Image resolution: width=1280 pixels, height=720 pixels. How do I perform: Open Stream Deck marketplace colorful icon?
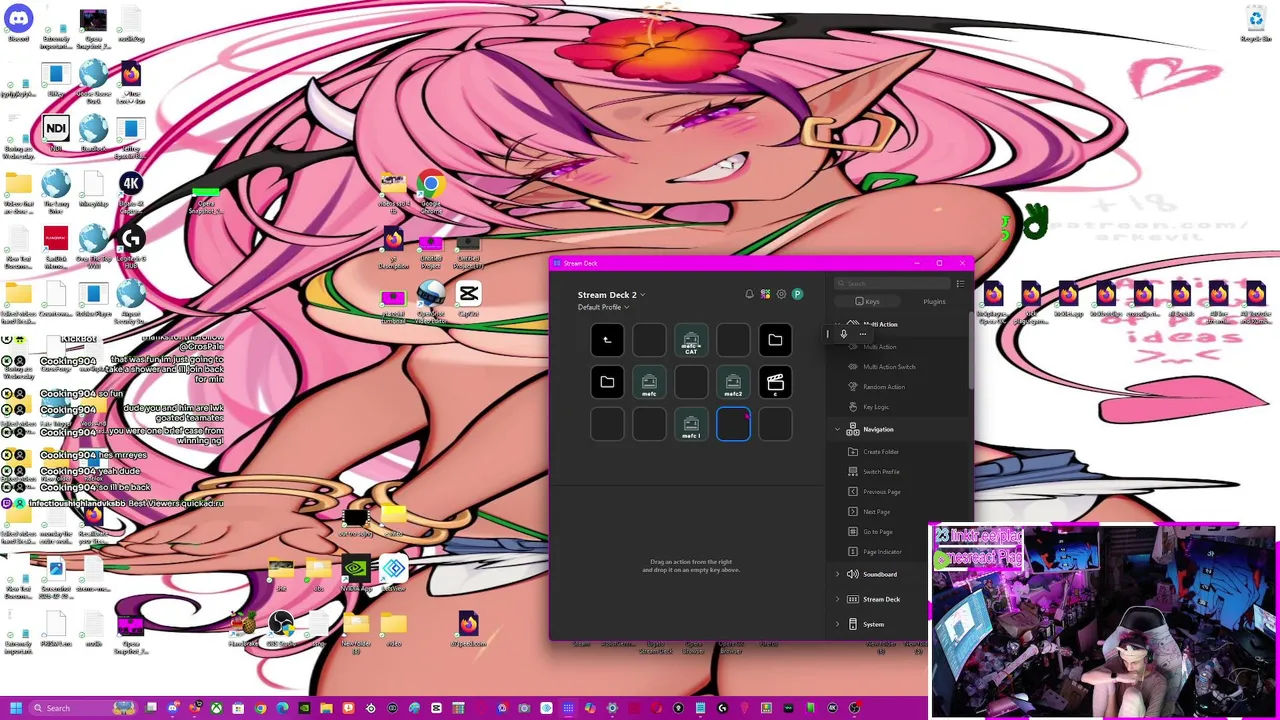(x=765, y=294)
